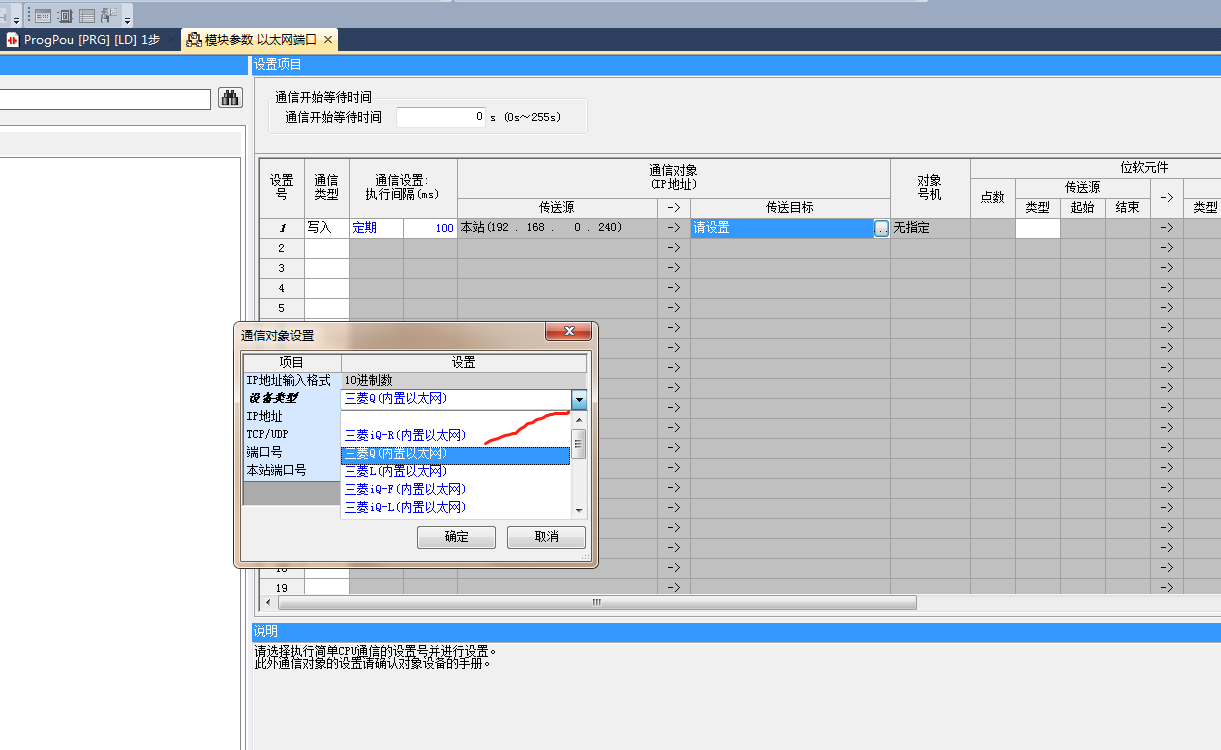Choose 三菱L(内置以太网) in the dropdown list
This screenshot has width=1221, height=750.
click(395, 471)
